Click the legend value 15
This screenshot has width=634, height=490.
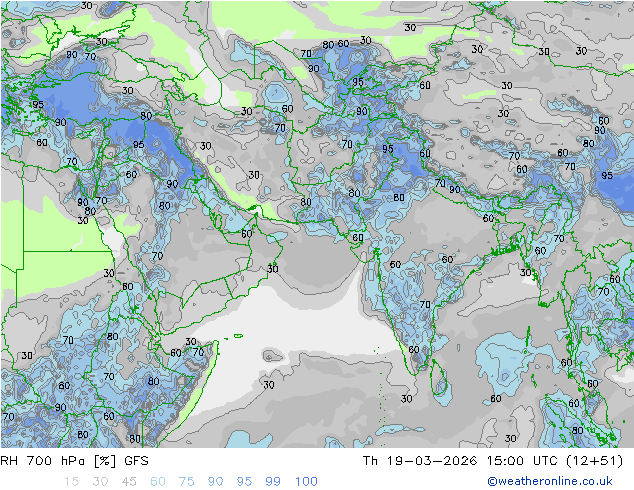71,482
